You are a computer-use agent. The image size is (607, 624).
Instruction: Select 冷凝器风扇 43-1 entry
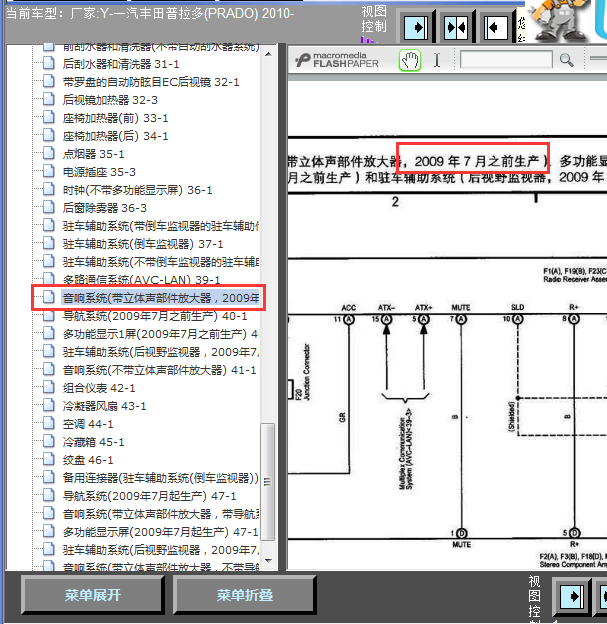coord(104,406)
